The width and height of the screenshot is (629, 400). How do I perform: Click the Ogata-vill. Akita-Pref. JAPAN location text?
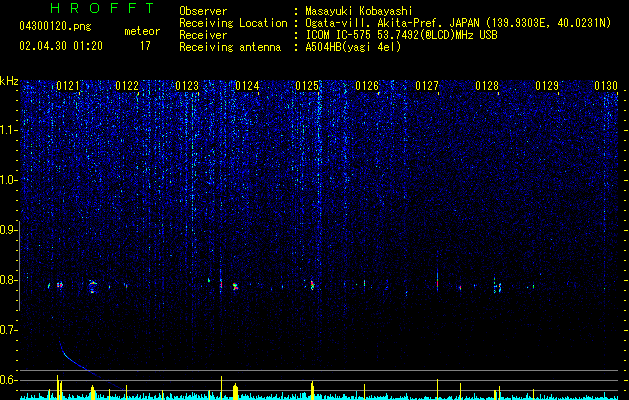tap(458, 24)
